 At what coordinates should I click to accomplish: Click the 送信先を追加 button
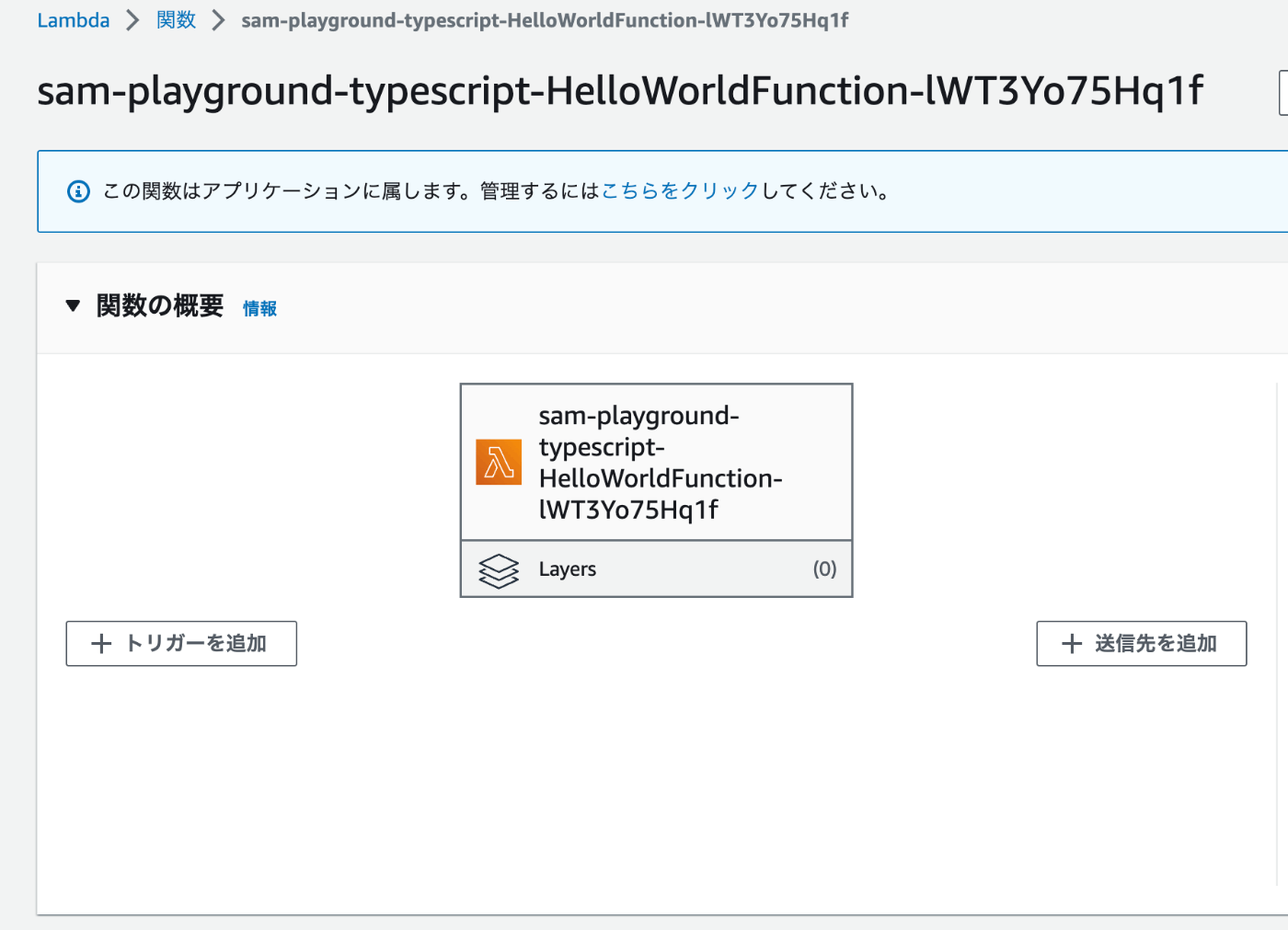click(x=1142, y=644)
